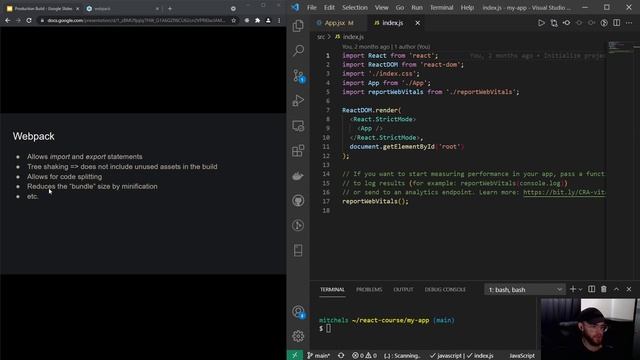Reload the Google Slides page

click(x=29, y=20)
